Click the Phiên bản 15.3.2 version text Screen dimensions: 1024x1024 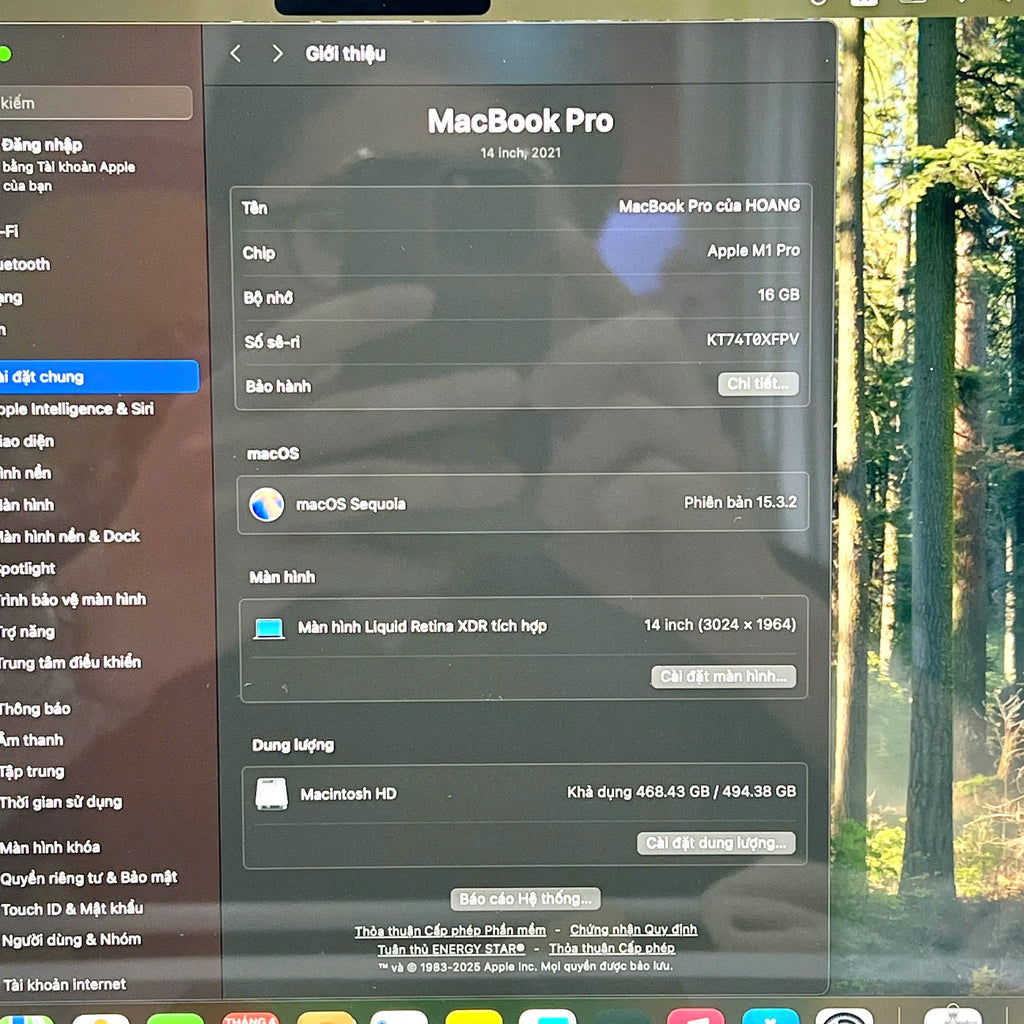click(x=741, y=502)
